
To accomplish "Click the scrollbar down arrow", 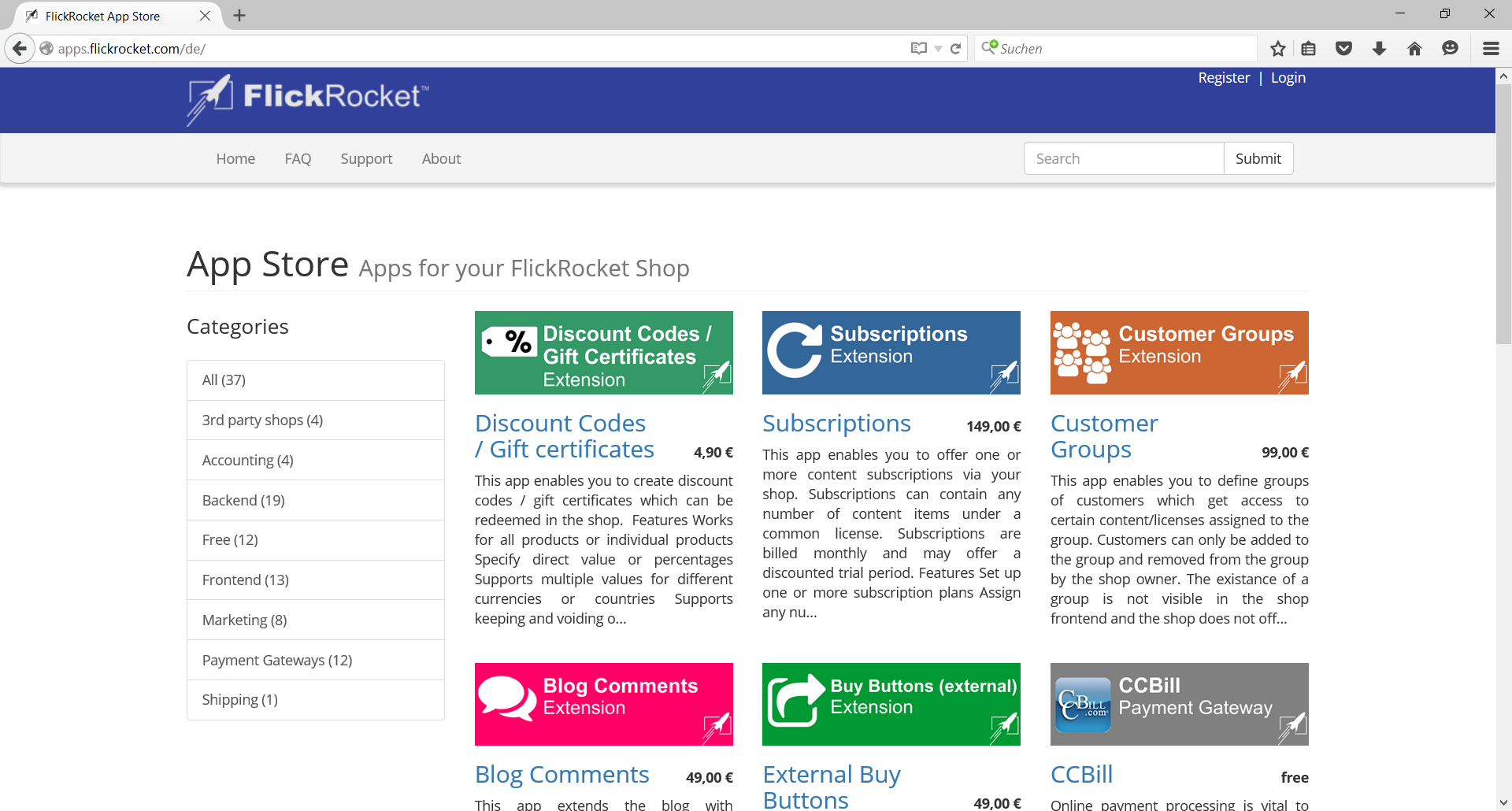I will click(x=1503, y=802).
